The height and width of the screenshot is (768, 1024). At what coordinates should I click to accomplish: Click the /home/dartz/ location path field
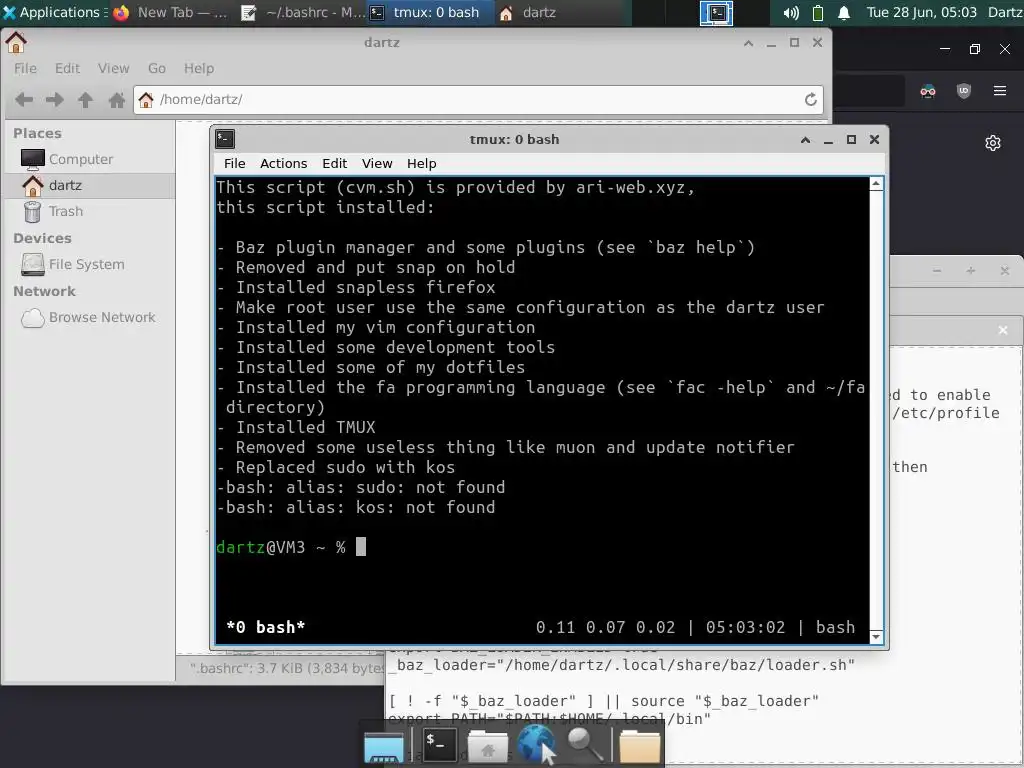coord(478,99)
